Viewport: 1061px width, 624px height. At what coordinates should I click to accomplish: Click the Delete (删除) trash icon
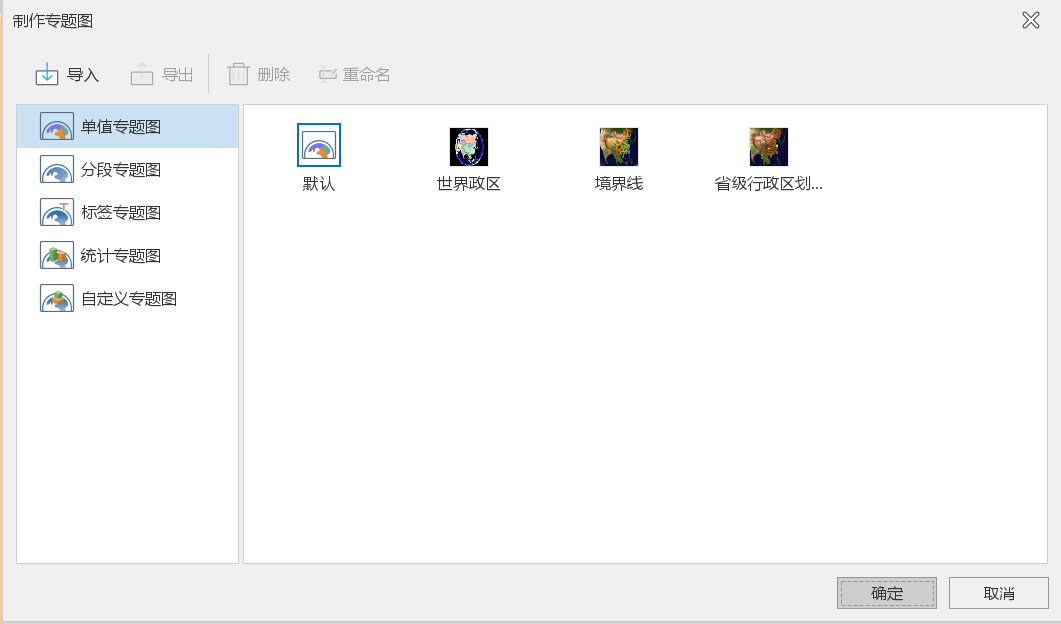coord(238,74)
